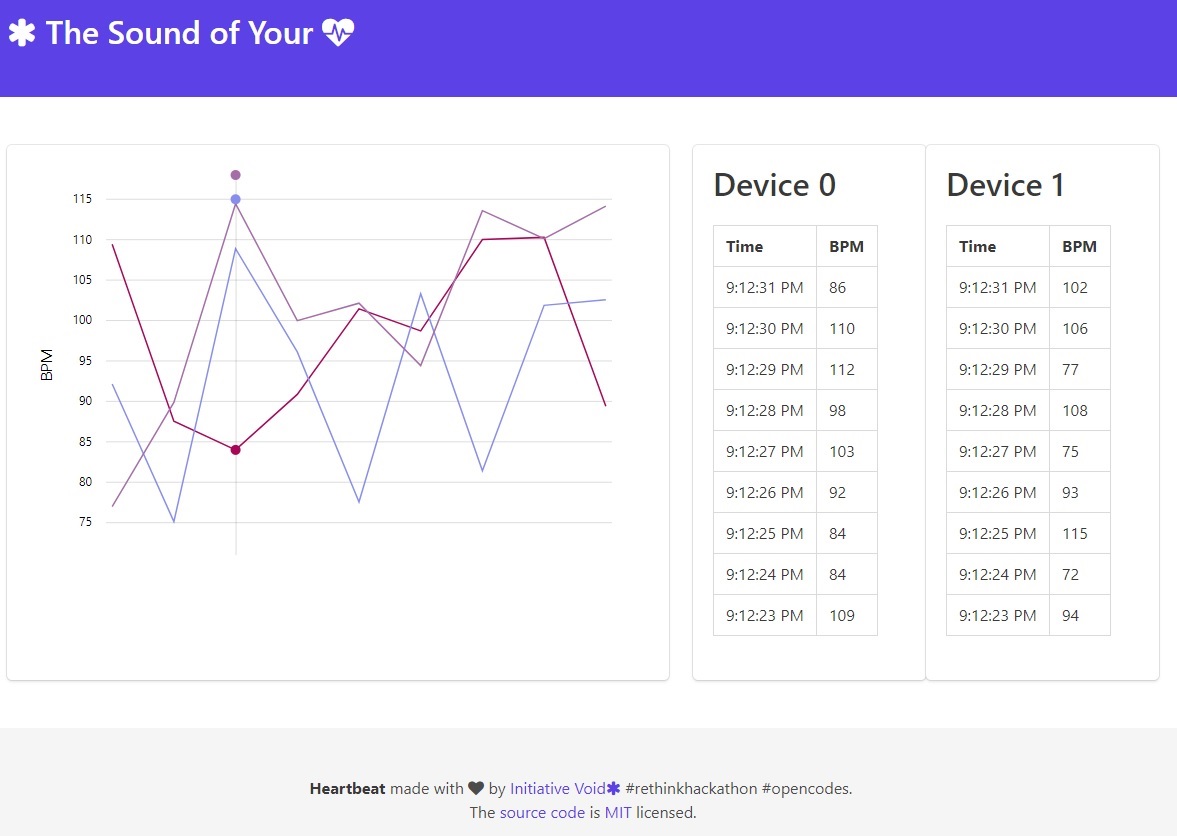Image resolution: width=1177 pixels, height=836 pixels.
Task: Click the 102 BPM cell in Device 1
Action: point(1079,287)
